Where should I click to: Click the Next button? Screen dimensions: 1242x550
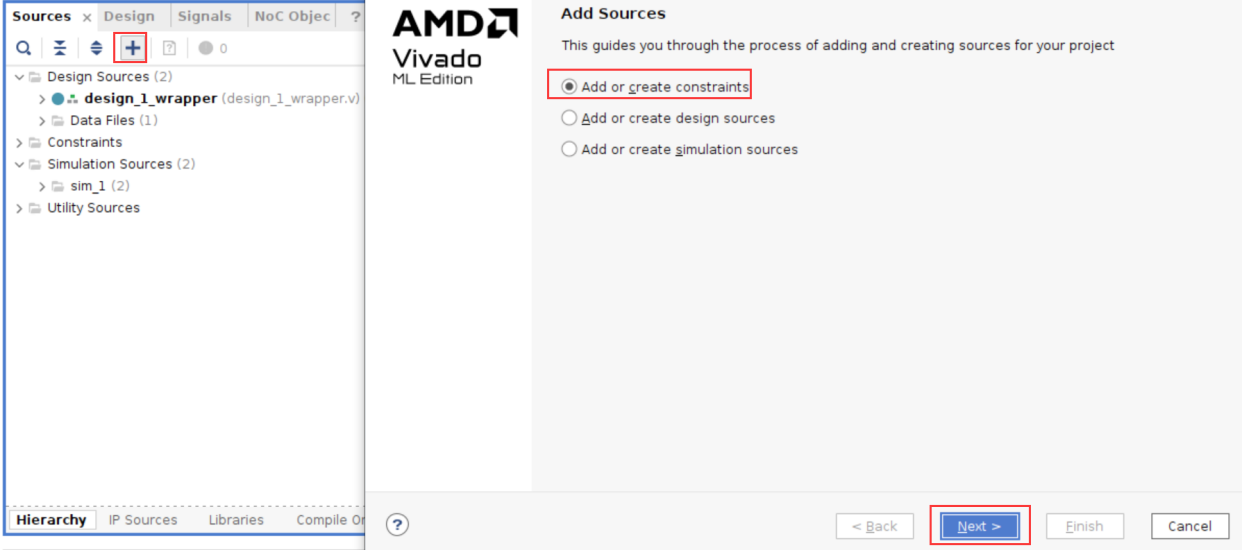click(979, 526)
